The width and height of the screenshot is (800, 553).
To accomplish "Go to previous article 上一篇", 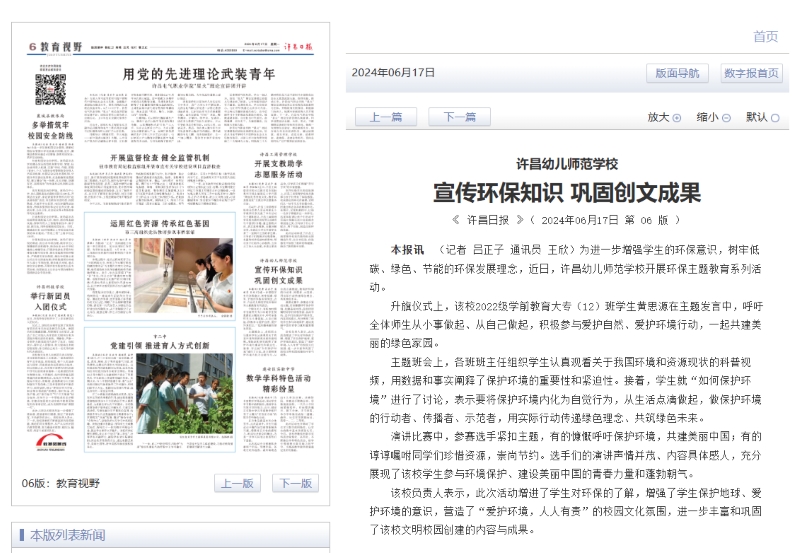I will pos(386,117).
